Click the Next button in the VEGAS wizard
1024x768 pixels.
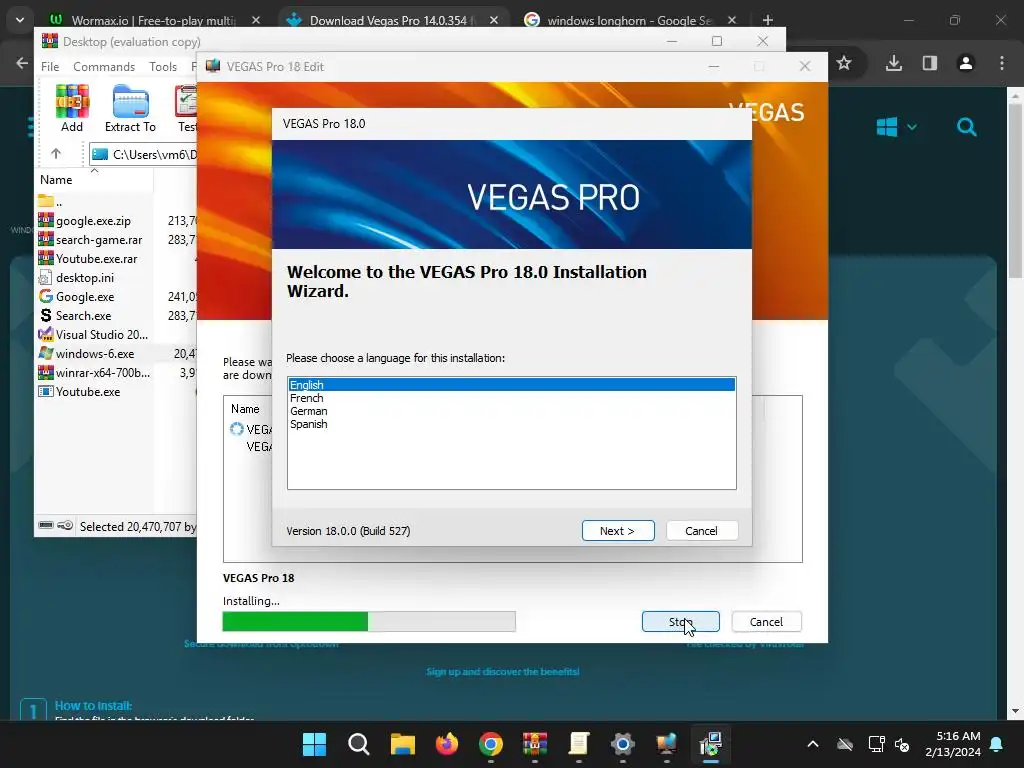point(618,531)
